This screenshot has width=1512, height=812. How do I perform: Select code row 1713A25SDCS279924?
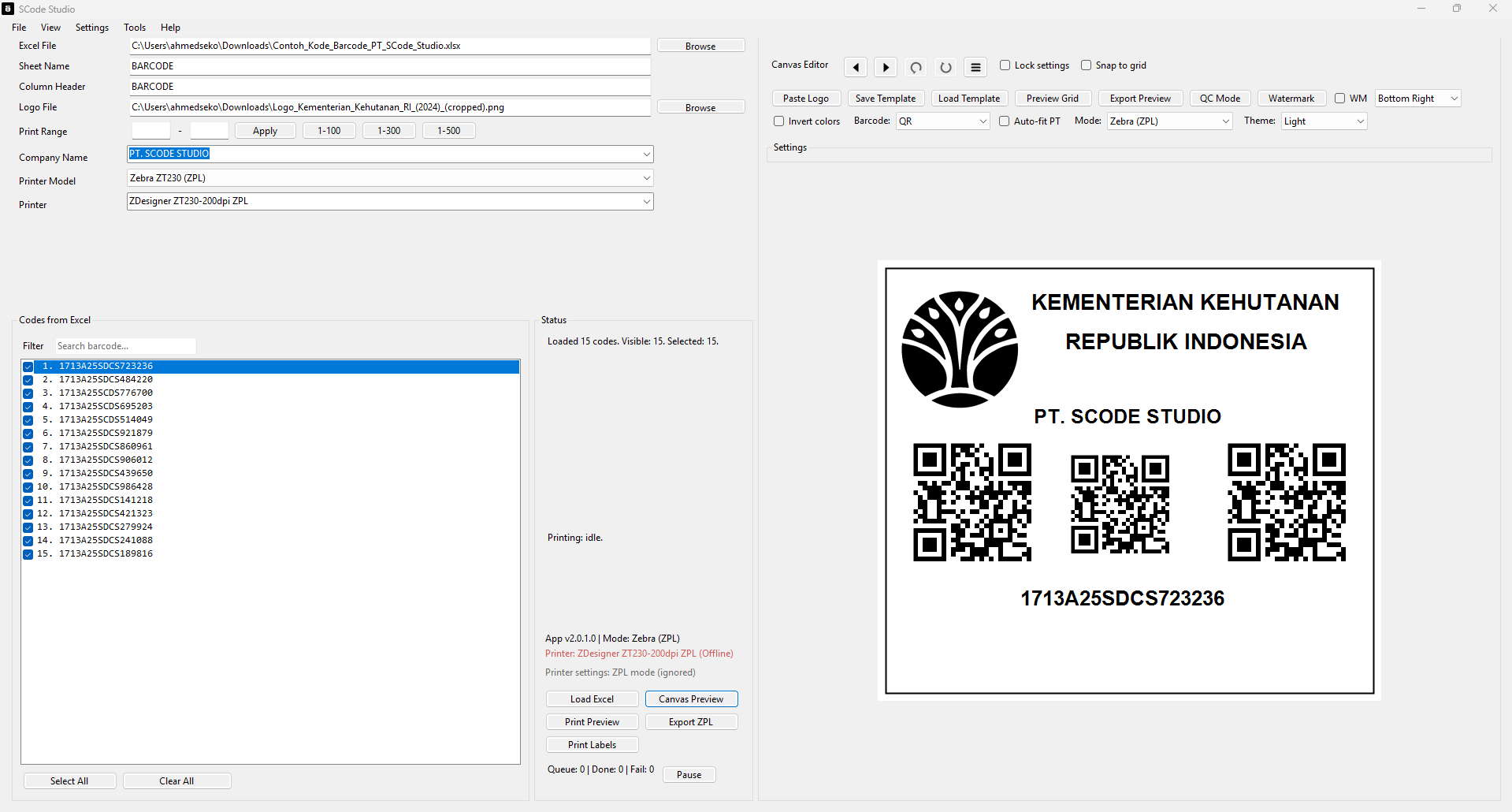270,527
